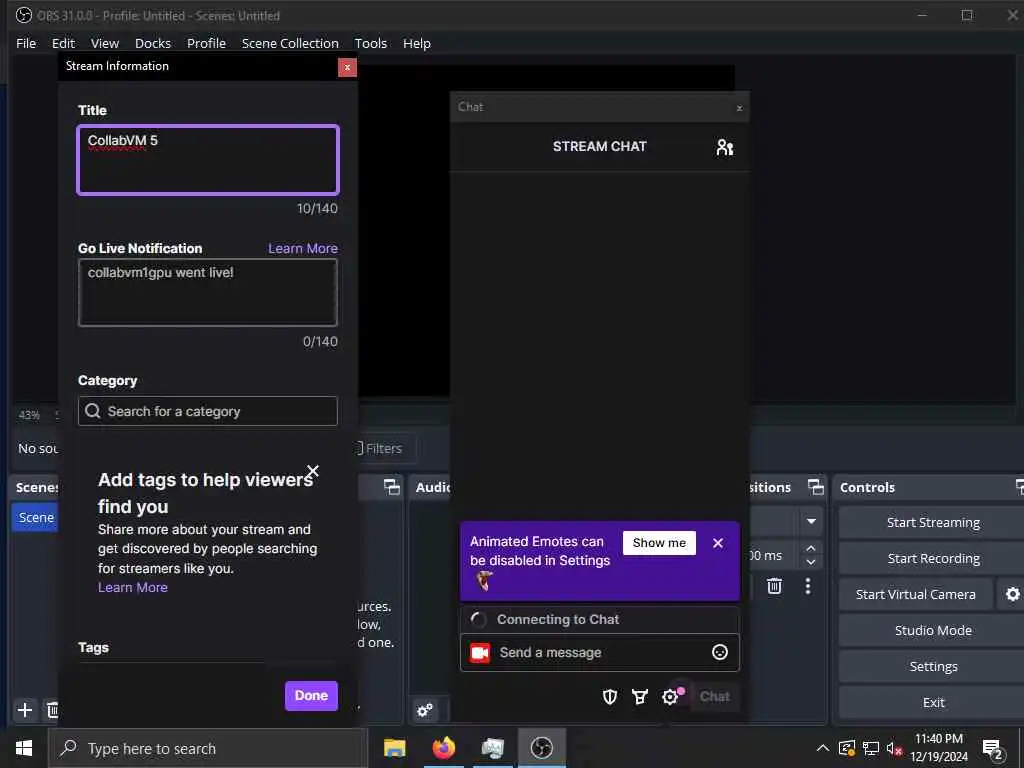Click Start Streaming

tap(933, 522)
